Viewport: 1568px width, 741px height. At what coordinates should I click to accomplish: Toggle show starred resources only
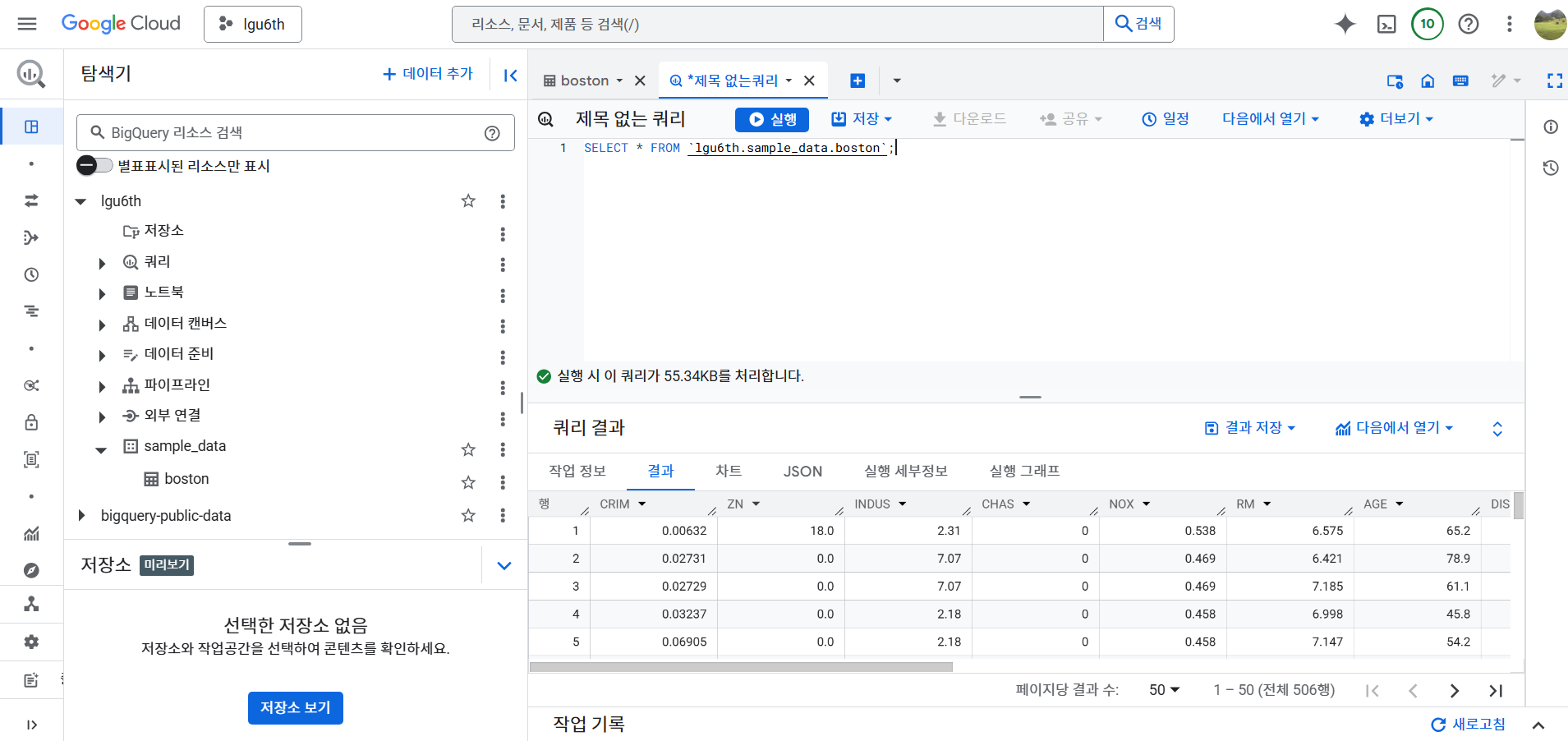point(94,165)
